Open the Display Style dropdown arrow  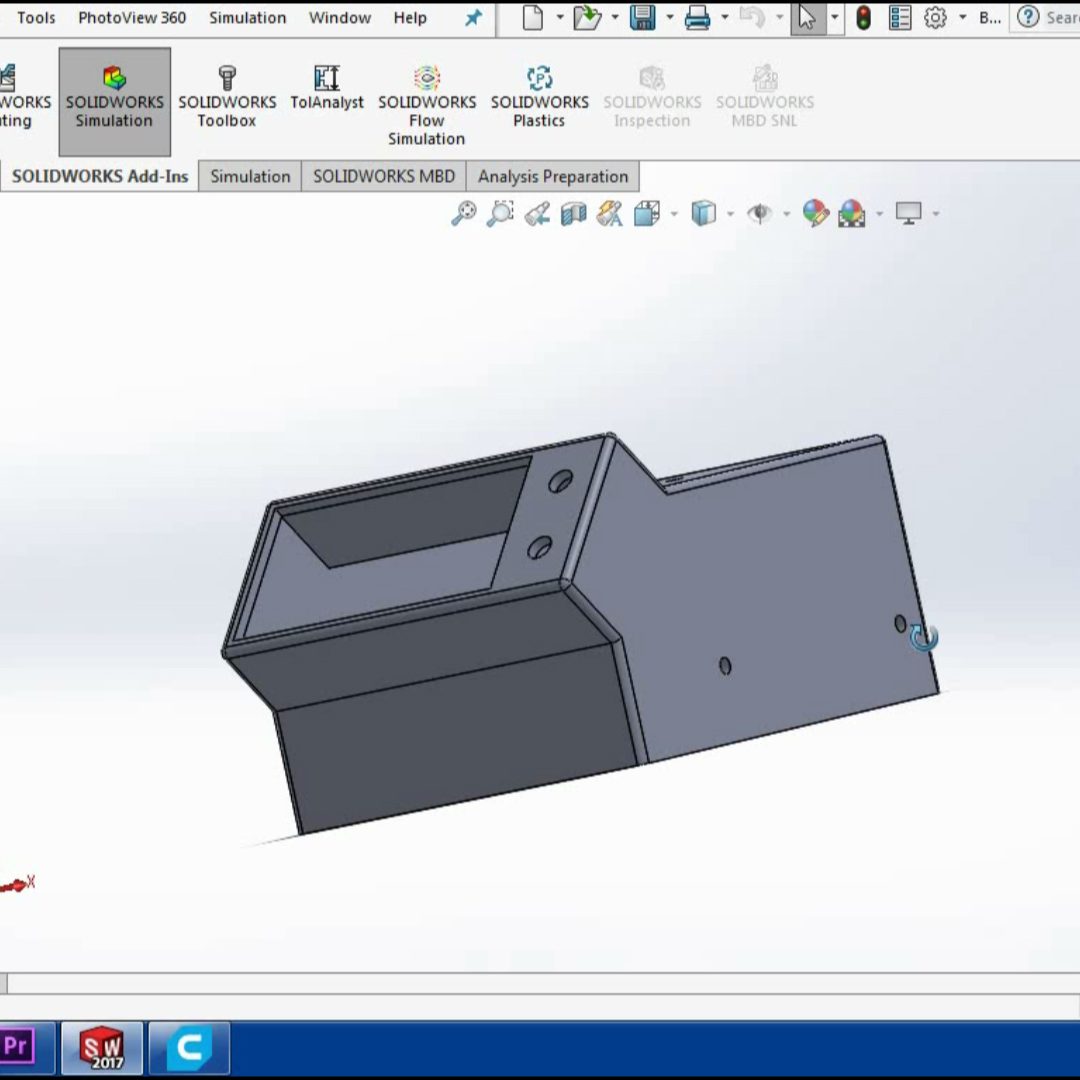click(730, 214)
